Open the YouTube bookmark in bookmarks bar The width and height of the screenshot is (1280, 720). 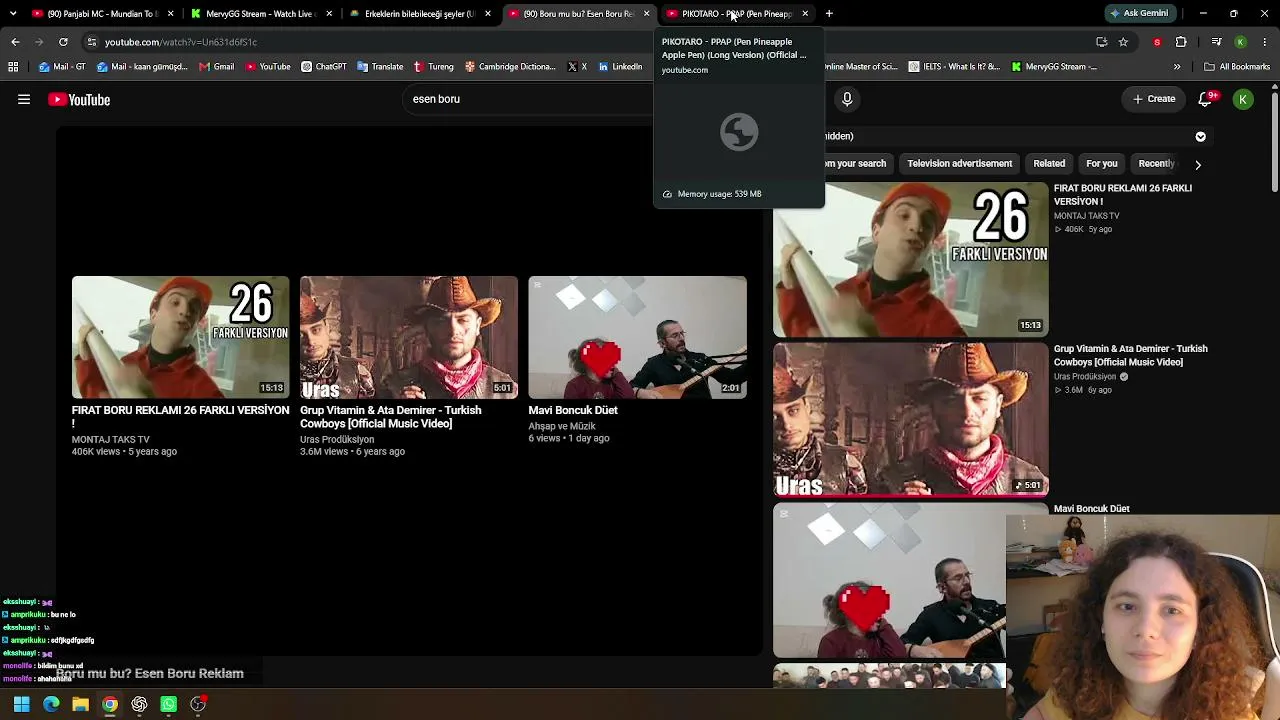267,67
